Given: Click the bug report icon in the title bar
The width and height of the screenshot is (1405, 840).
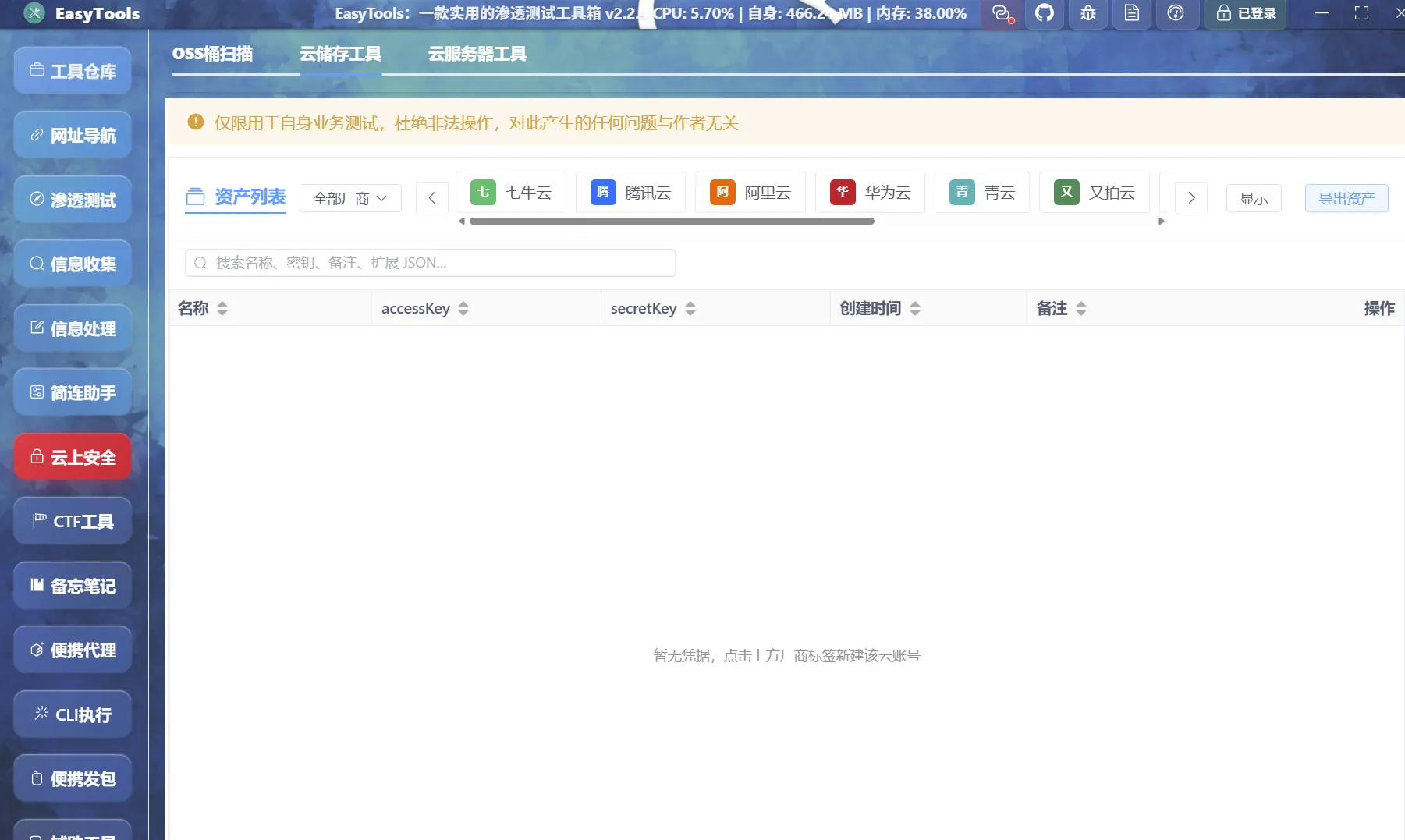Looking at the screenshot, I should [x=1087, y=13].
